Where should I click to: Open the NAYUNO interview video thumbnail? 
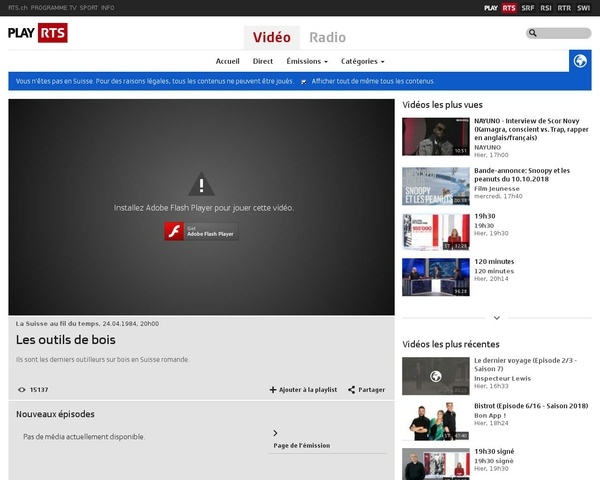tap(435, 137)
